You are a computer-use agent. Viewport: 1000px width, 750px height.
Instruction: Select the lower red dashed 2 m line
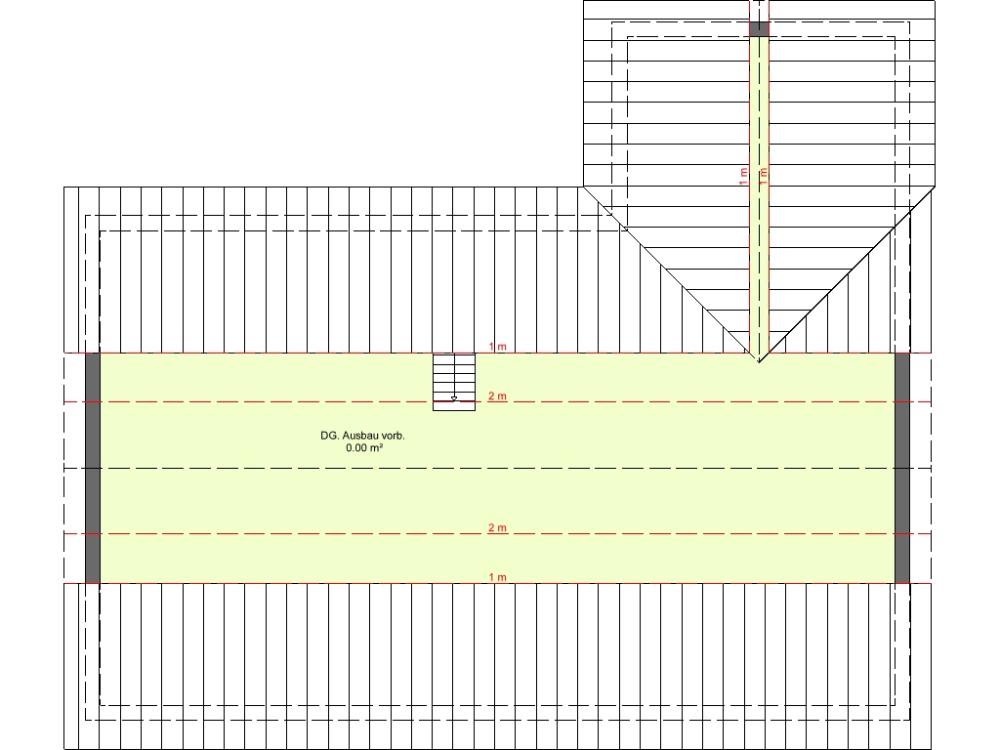point(497,533)
